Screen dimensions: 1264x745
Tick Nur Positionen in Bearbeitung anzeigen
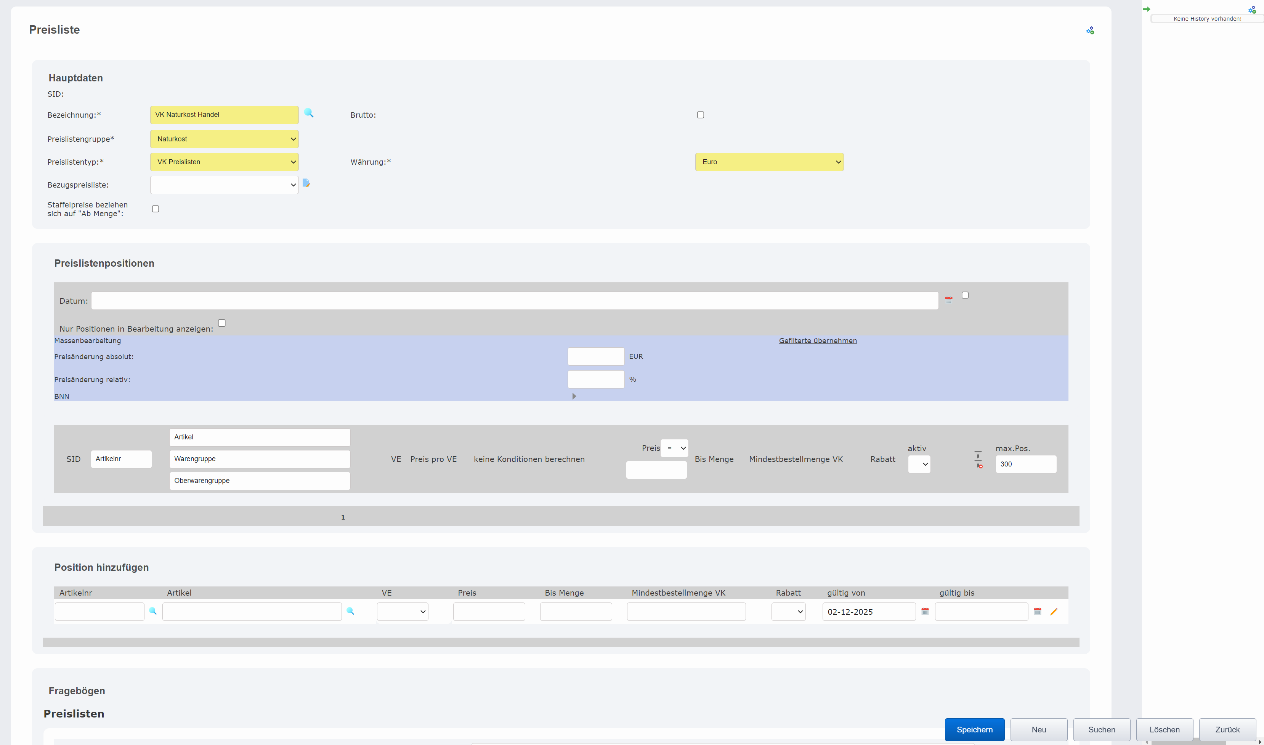tap(222, 323)
